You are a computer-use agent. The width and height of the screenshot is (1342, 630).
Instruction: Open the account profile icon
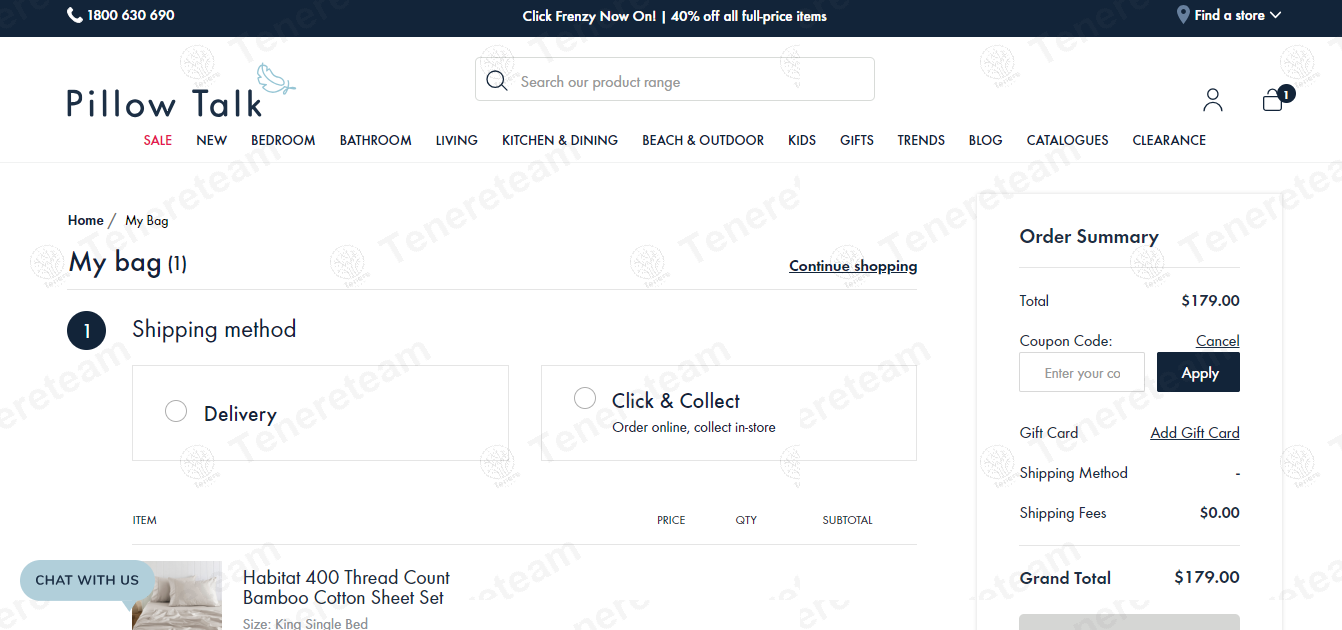click(1213, 99)
